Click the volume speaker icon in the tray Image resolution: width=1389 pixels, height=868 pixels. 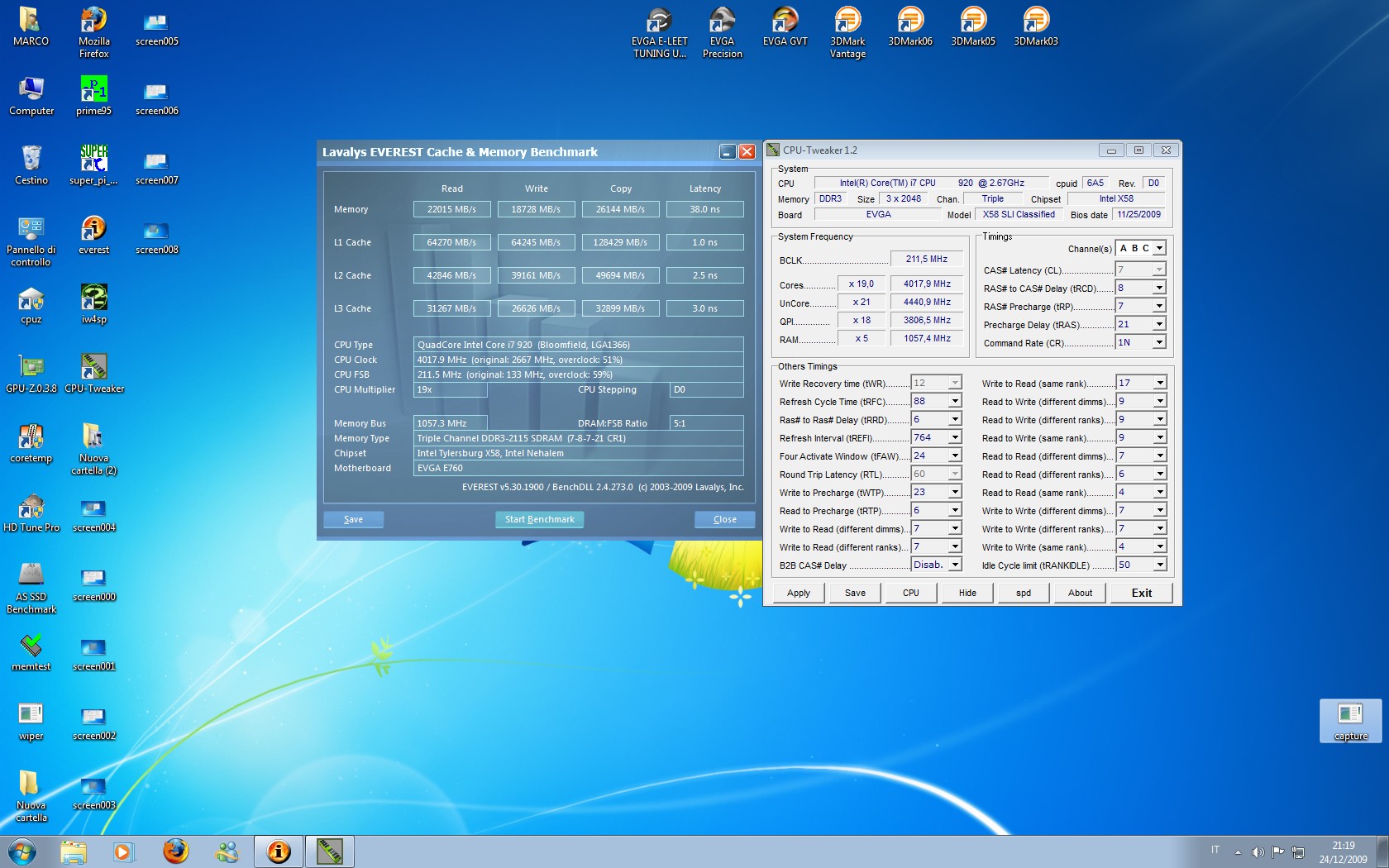pos(1258,851)
